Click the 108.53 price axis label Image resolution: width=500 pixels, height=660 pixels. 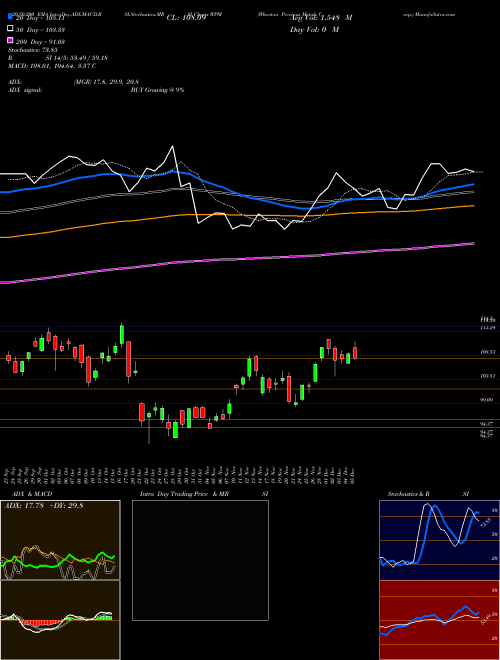[x=487, y=352]
